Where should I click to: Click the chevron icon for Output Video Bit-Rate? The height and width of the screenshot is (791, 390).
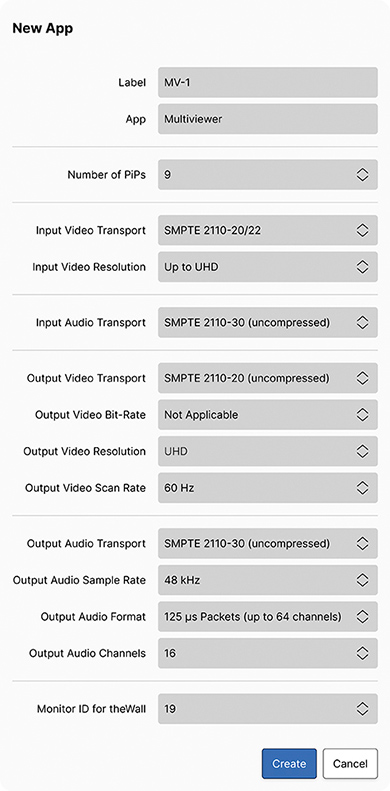362,415
